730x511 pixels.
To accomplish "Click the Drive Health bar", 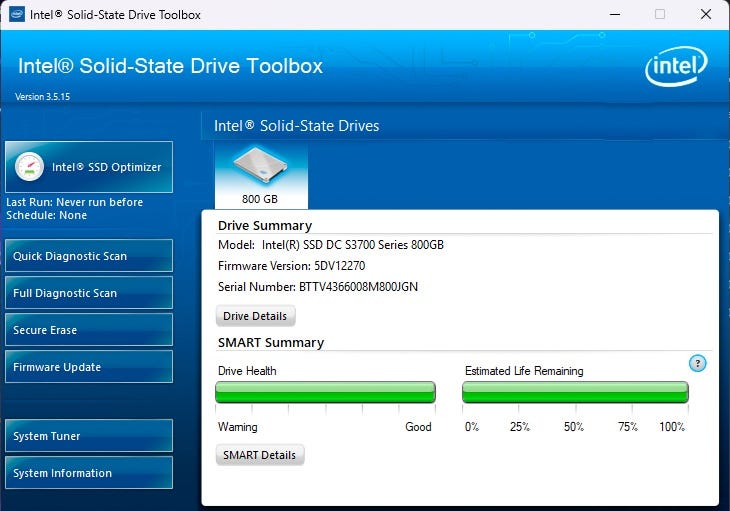I will 325,392.
